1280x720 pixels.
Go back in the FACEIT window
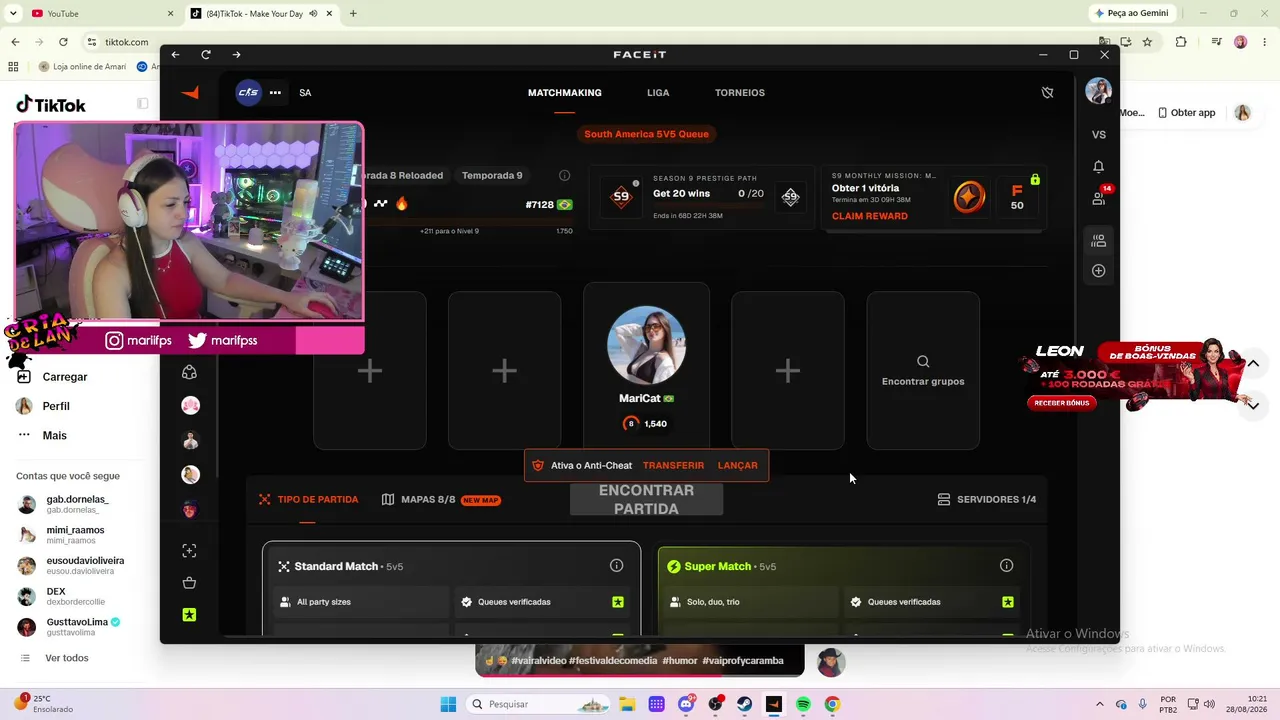pos(176,54)
